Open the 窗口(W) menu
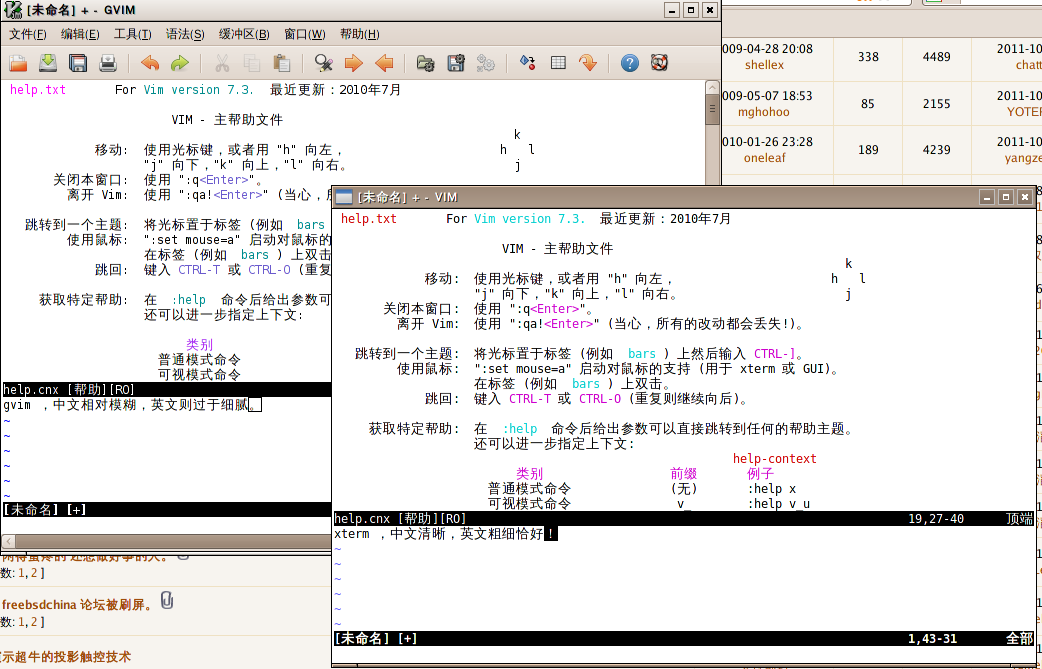The image size is (1042, 669). coord(305,34)
